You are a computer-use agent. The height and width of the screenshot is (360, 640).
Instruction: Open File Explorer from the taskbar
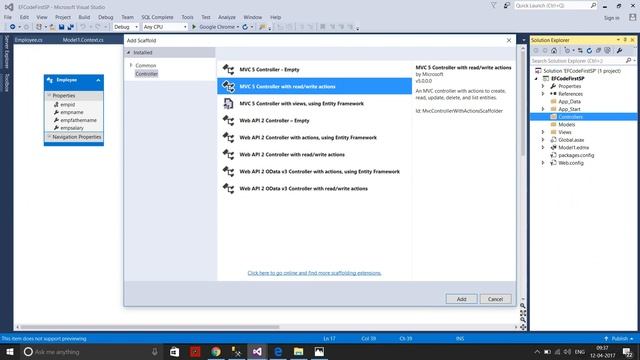tap(299, 351)
